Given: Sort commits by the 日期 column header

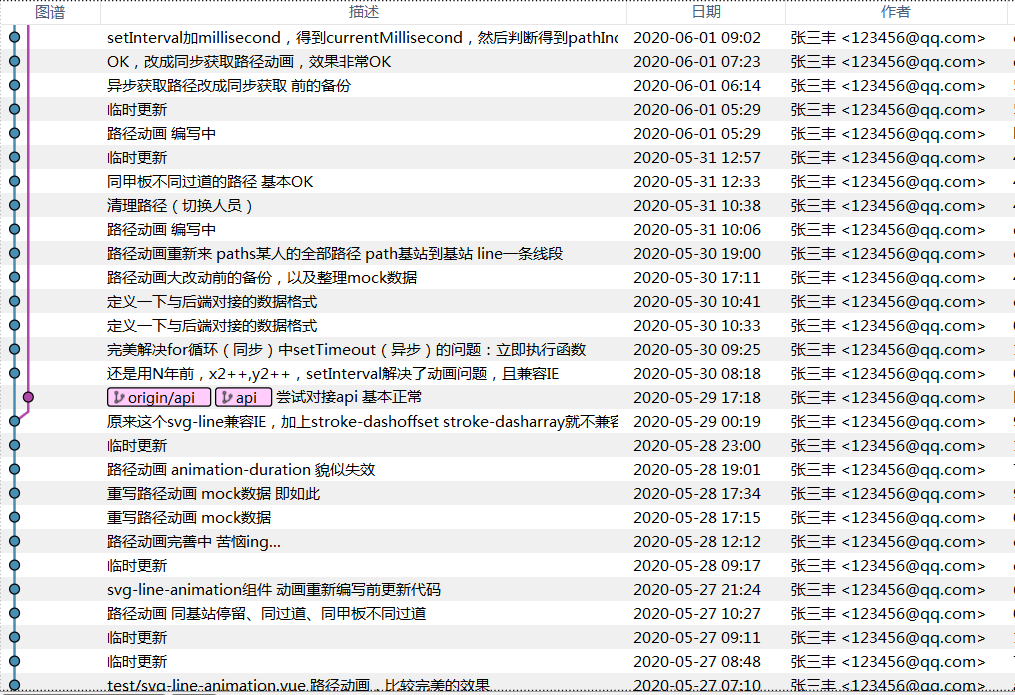Looking at the screenshot, I should click(x=706, y=12).
